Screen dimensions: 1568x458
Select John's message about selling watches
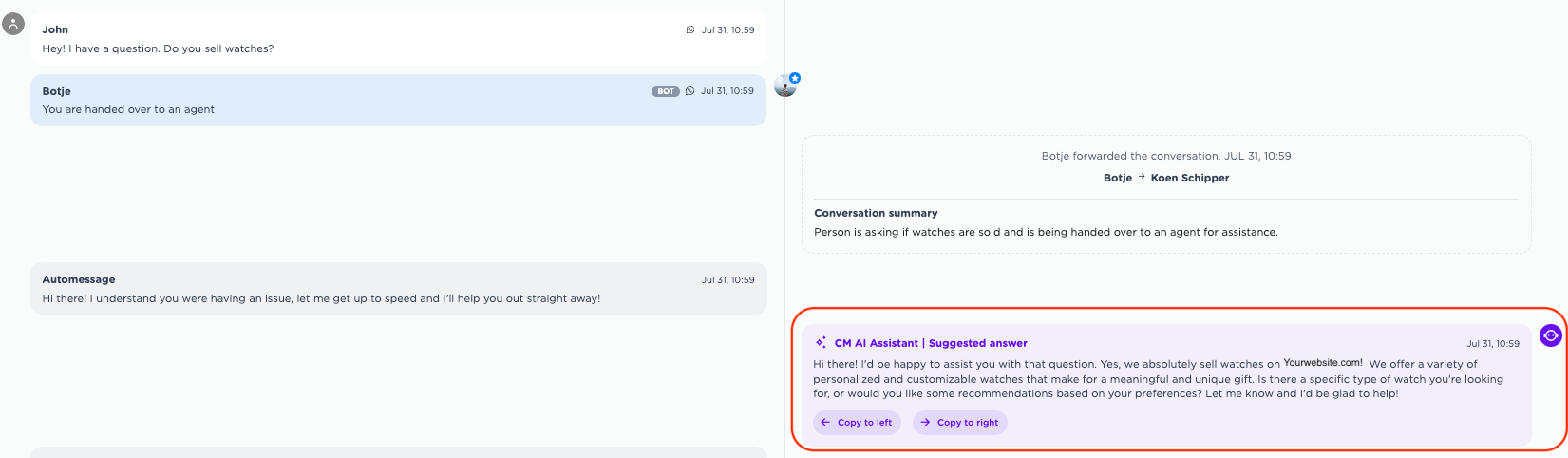pyautogui.click(x=158, y=48)
